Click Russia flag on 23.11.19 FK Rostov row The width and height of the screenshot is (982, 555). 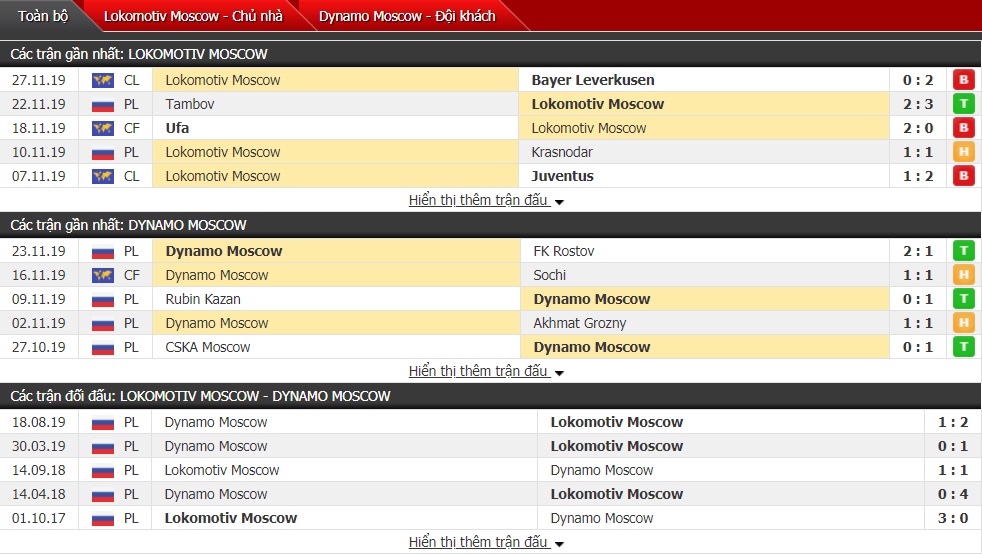click(103, 252)
